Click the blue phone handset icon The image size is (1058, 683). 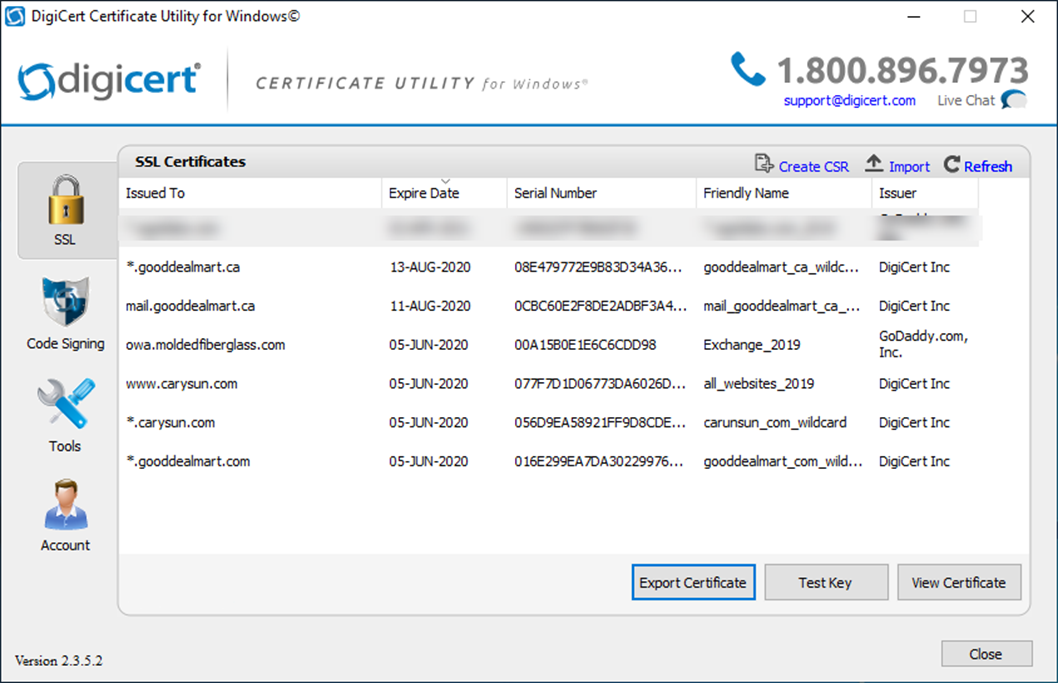tap(748, 69)
